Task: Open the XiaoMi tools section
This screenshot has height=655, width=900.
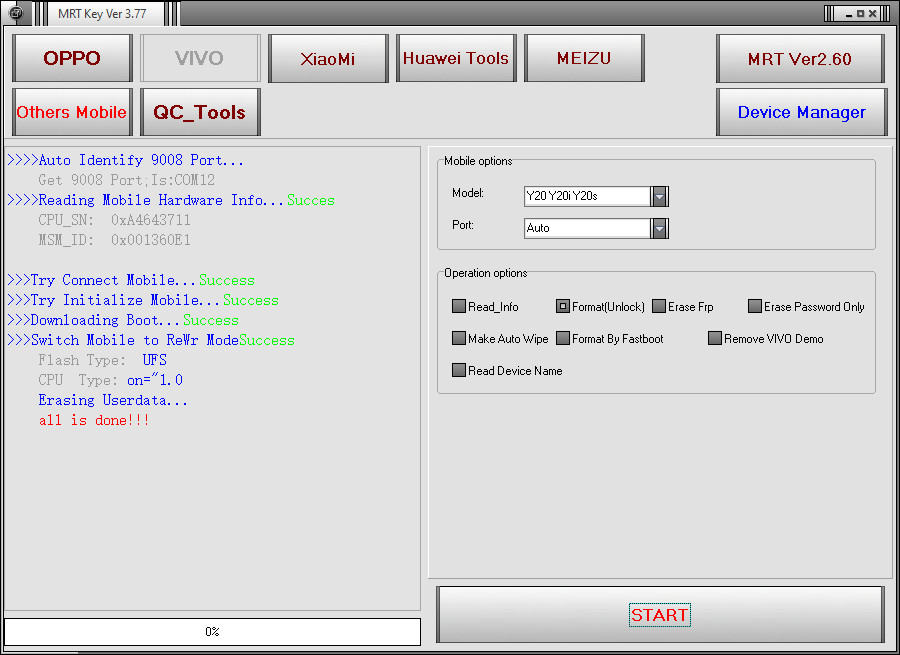Action: coord(328,58)
